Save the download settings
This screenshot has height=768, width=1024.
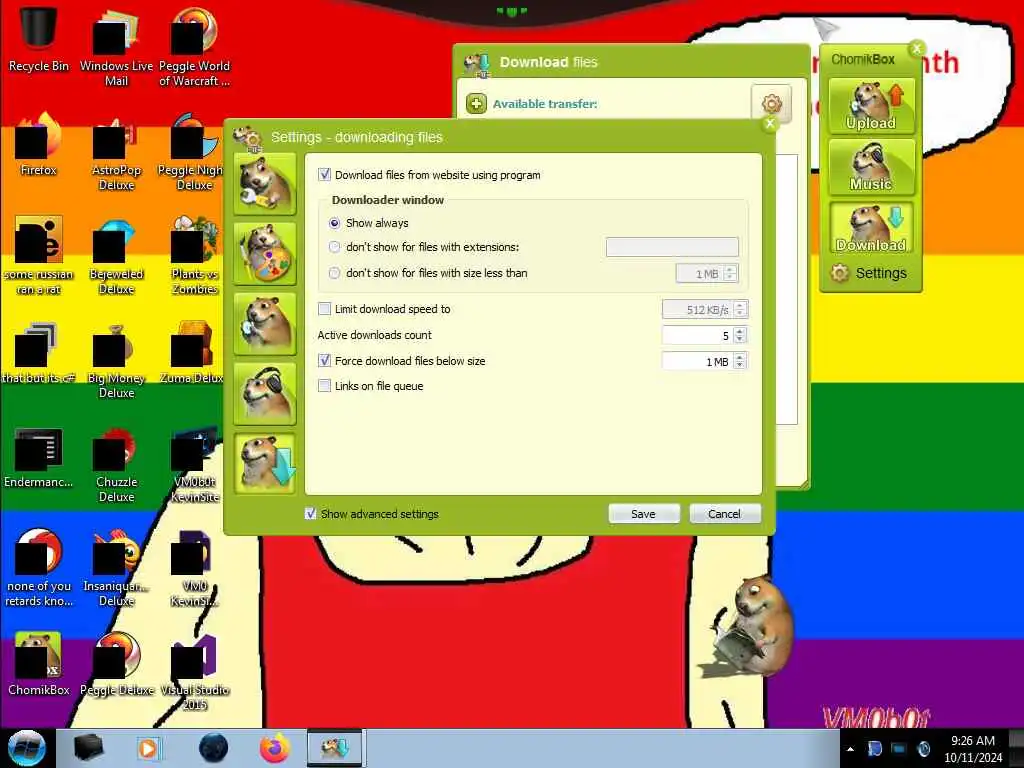(x=643, y=514)
